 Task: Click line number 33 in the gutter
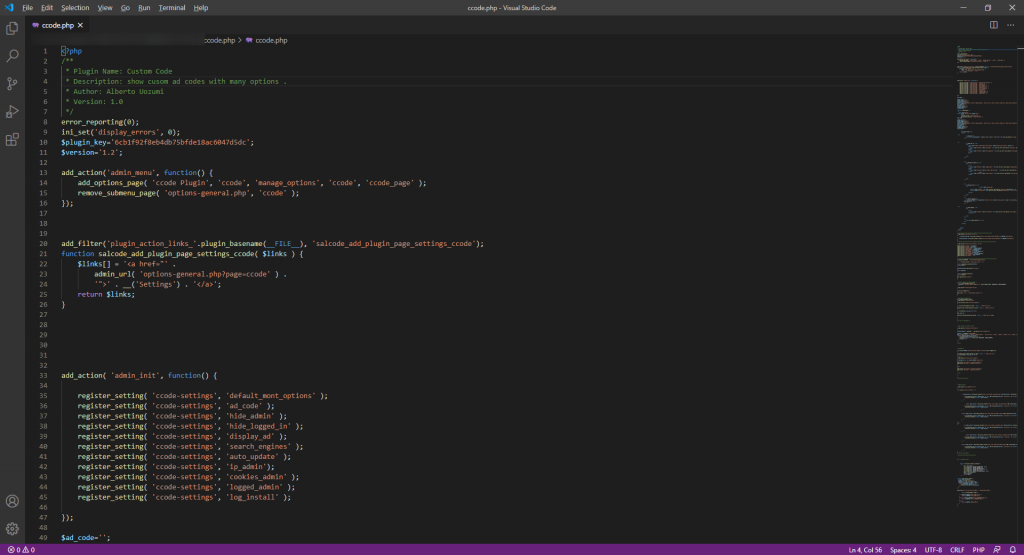[44, 375]
